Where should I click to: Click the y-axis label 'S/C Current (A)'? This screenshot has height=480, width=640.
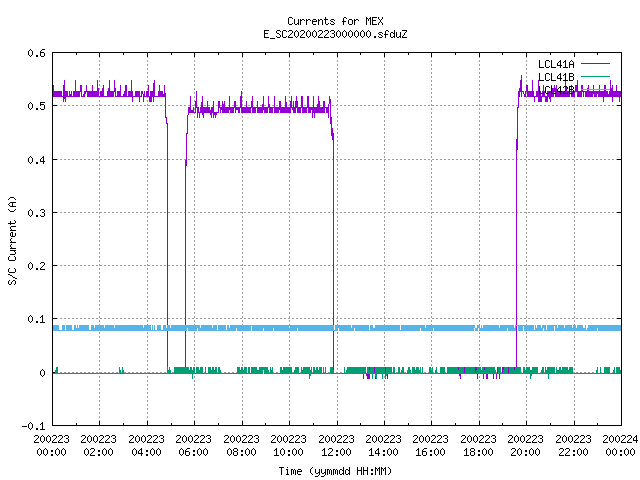click(x=12, y=240)
